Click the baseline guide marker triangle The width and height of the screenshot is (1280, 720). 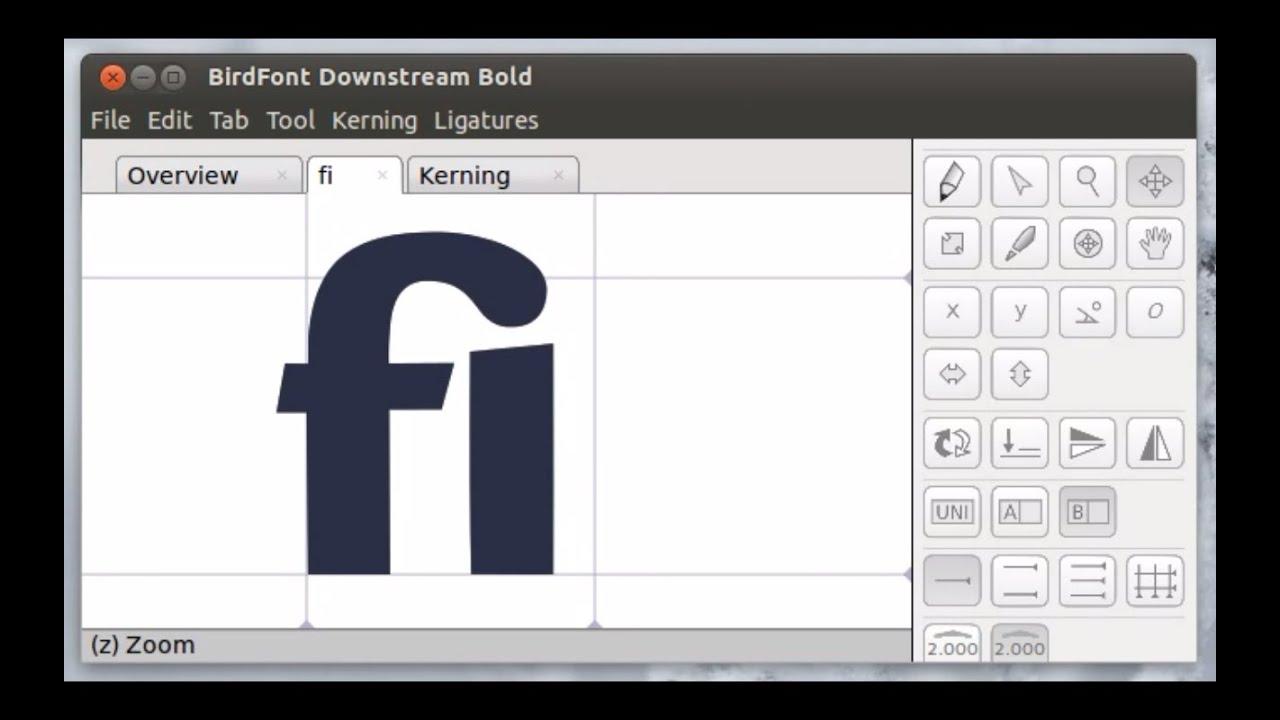[x=907, y=575]
